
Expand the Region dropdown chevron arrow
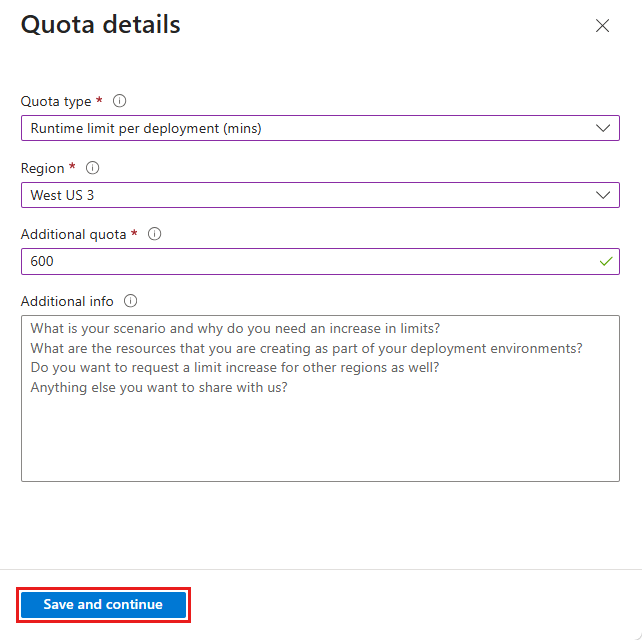coord(603,195)
